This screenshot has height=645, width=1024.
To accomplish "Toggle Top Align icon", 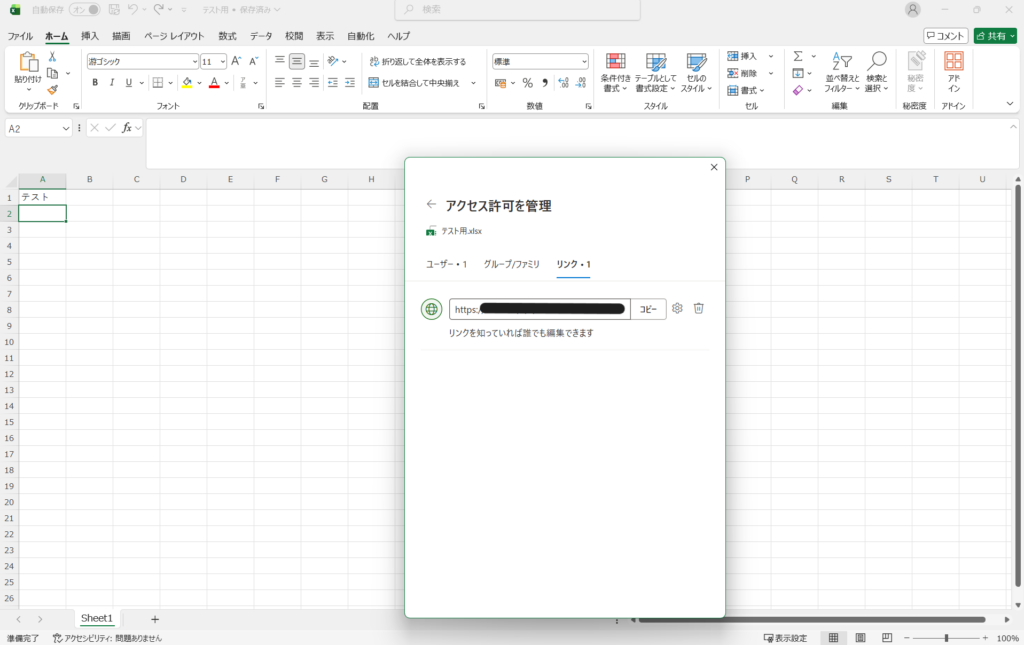I will coord(280,61).
